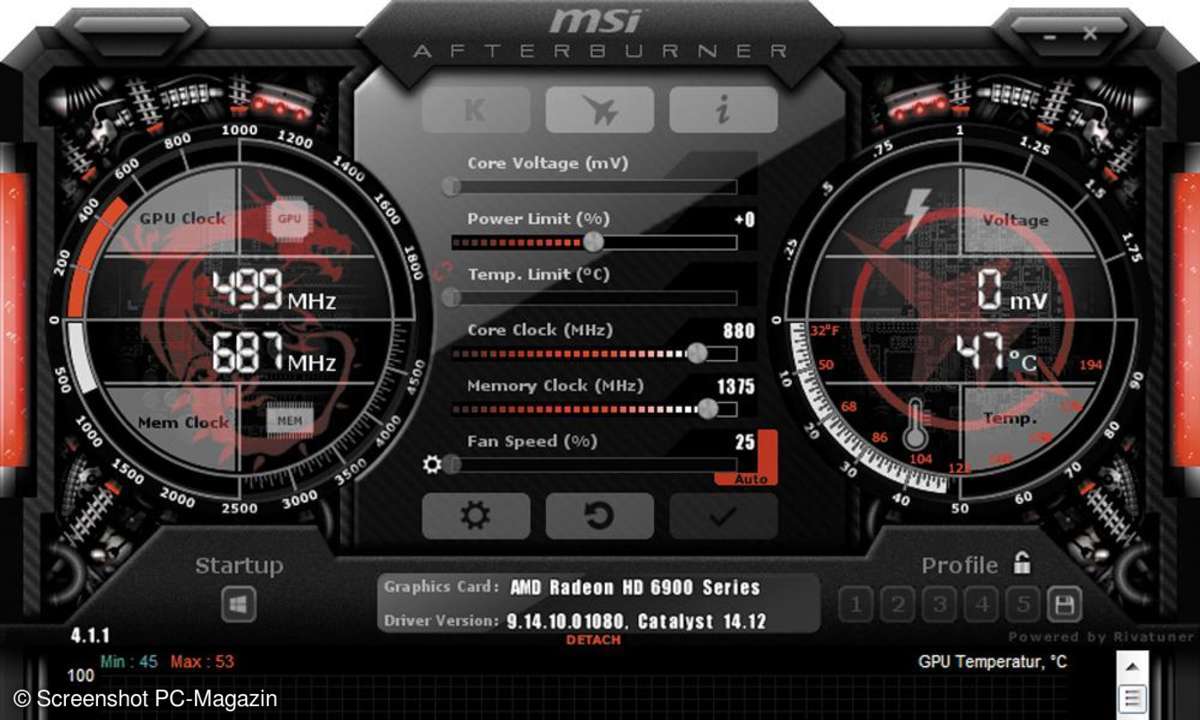Click the Fan Speed slider handle
The image size is (1200, 720).
pyautogui.click(x=452, y=464)
